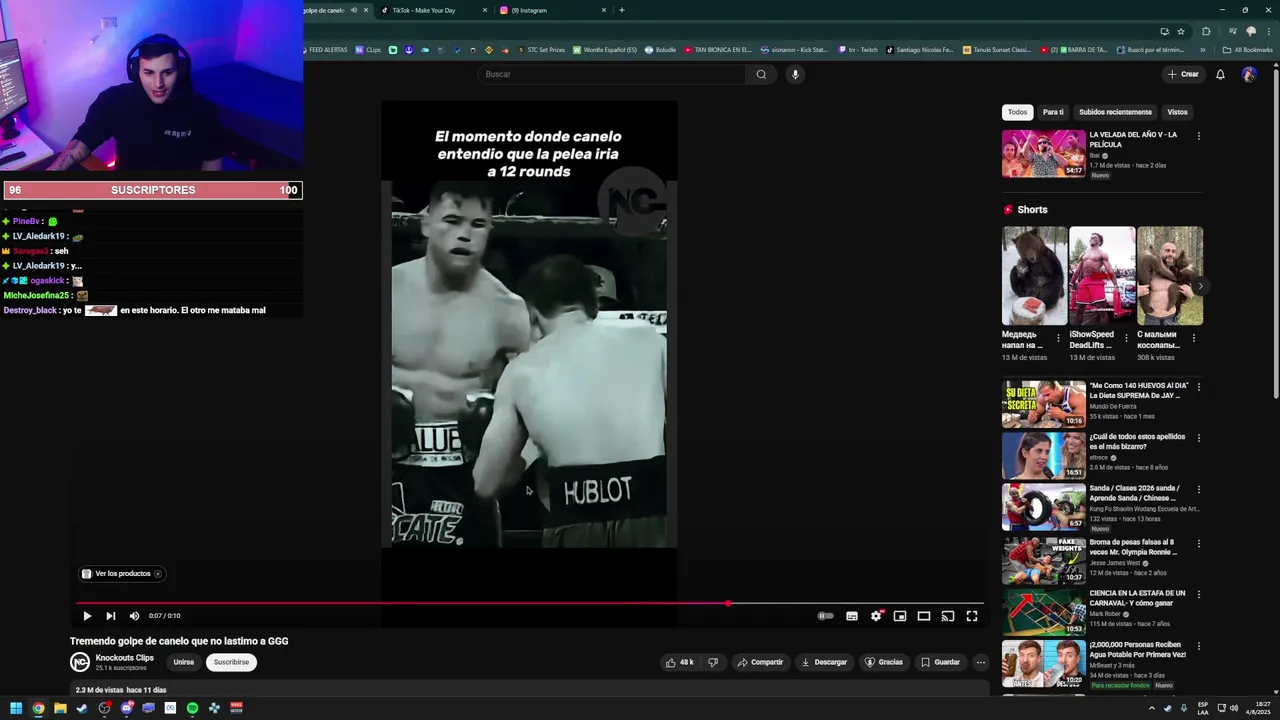The width and height of the screenshot is (1280, 720).
Task: Skip to next video in player
Action: click(x=111, y=616)
